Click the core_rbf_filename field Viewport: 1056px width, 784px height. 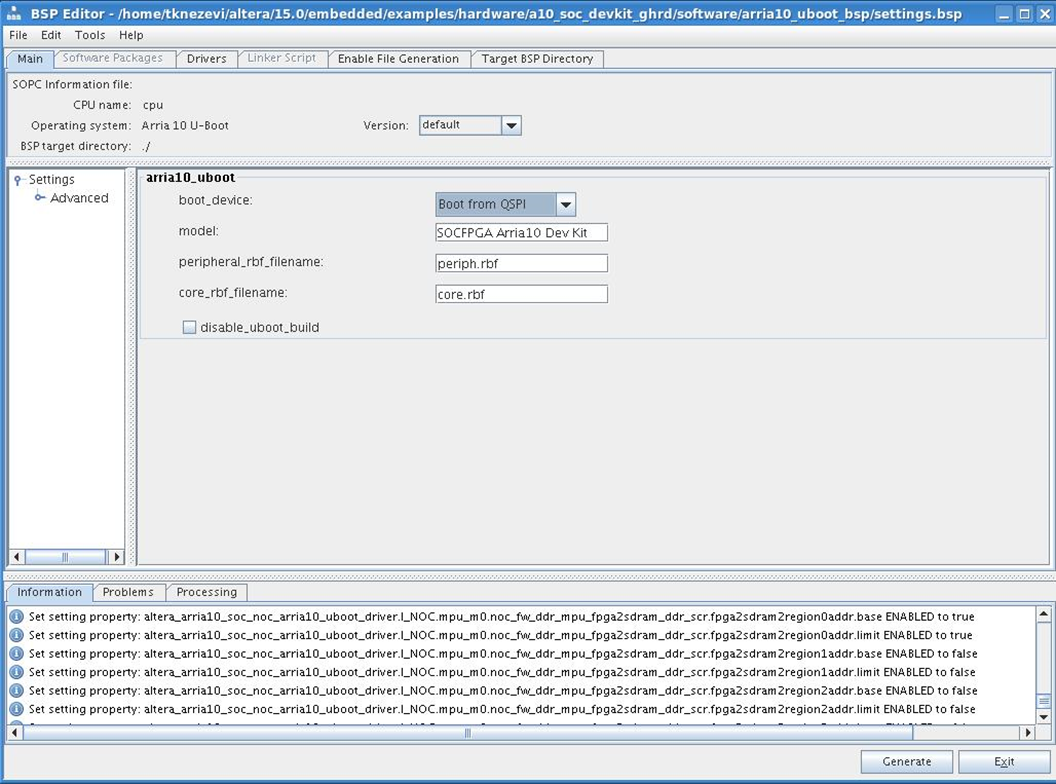(x=521, y=294)
